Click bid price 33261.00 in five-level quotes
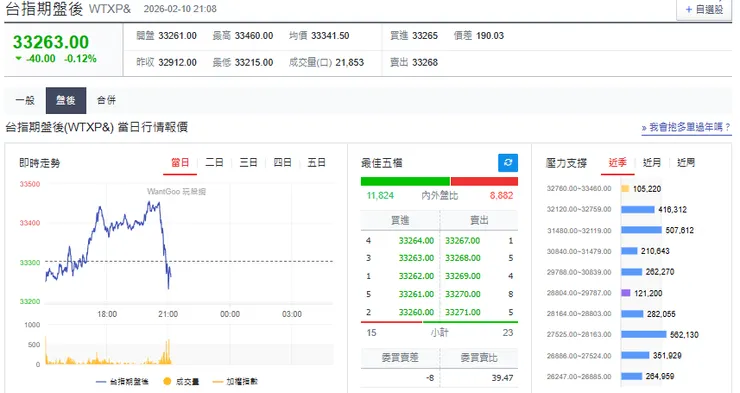This screenshot has width=740, height=393. (x=416, y=294)
